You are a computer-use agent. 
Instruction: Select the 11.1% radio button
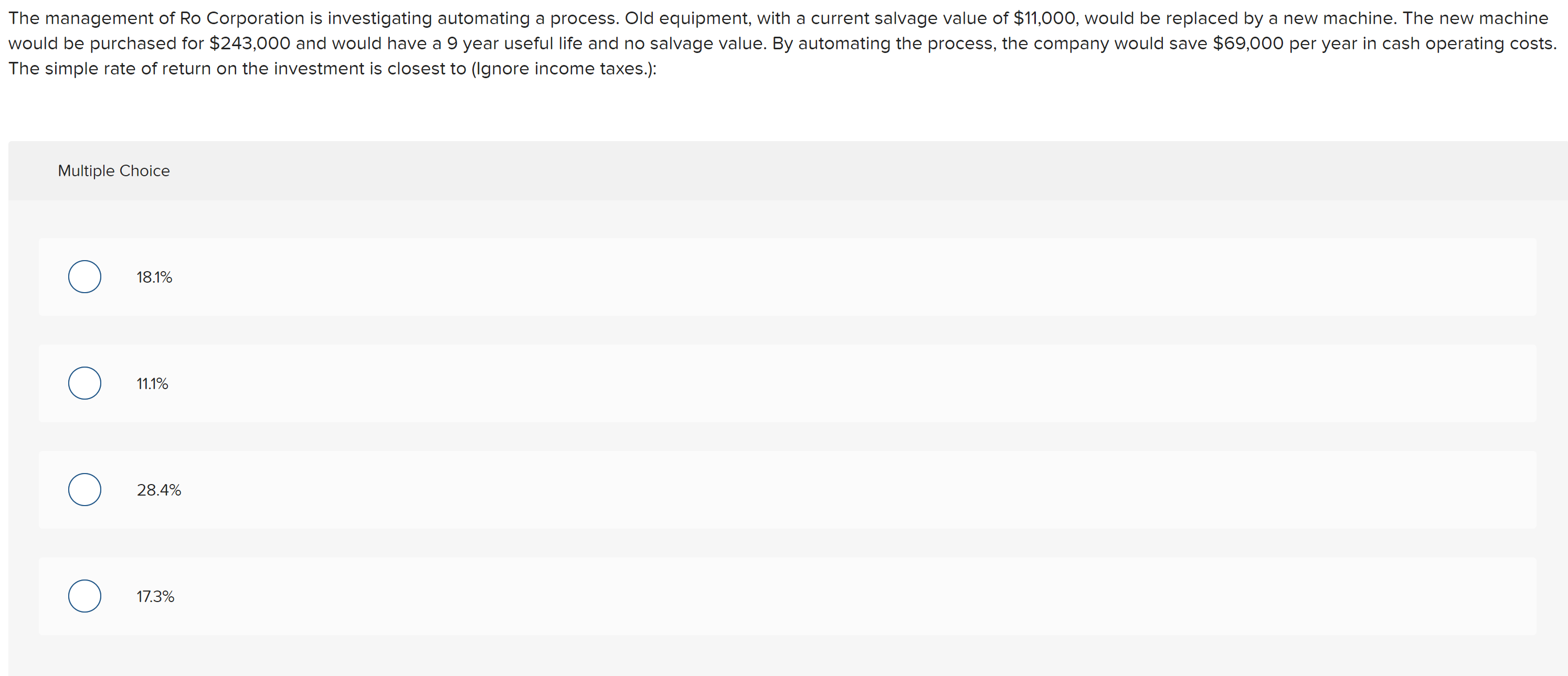[x=84, y=383]
